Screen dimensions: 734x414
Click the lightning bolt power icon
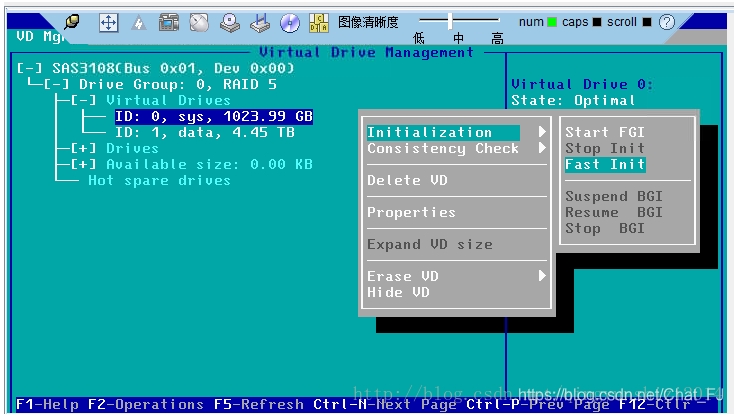tap(139, 22)
